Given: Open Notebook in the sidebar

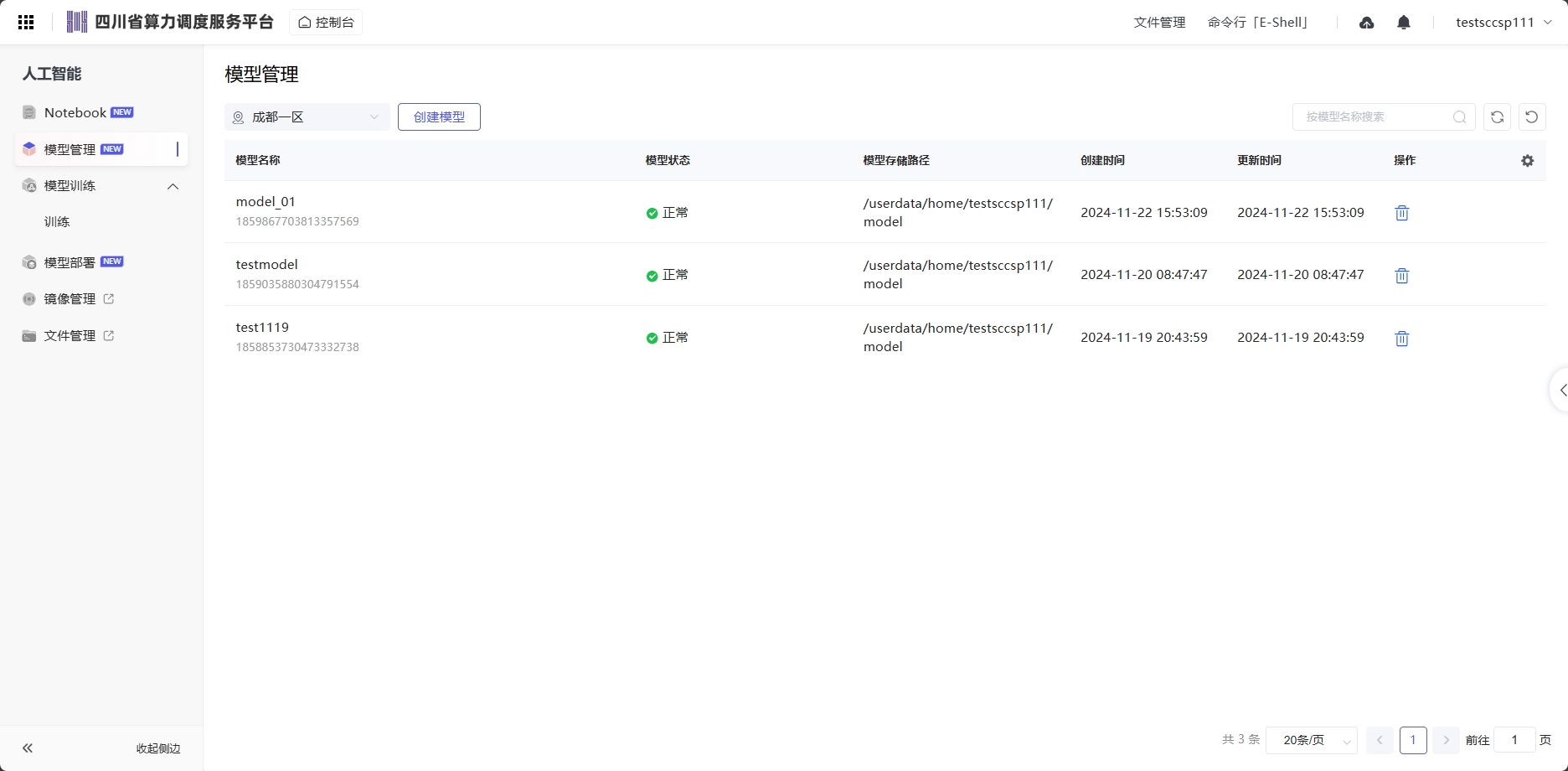Looking at the screenshot, I should (101, 112).
